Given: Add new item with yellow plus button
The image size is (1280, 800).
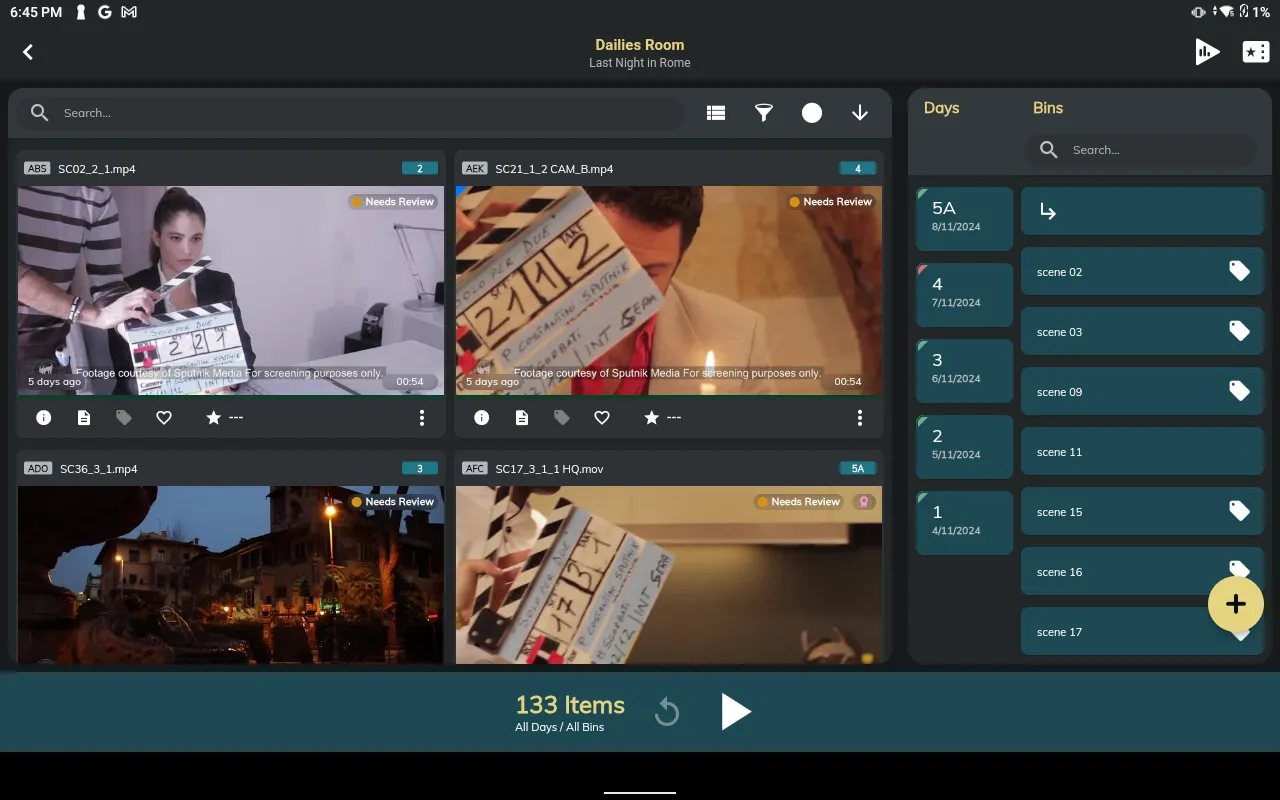Looking at the screenshot, I should click(1236, 604).
